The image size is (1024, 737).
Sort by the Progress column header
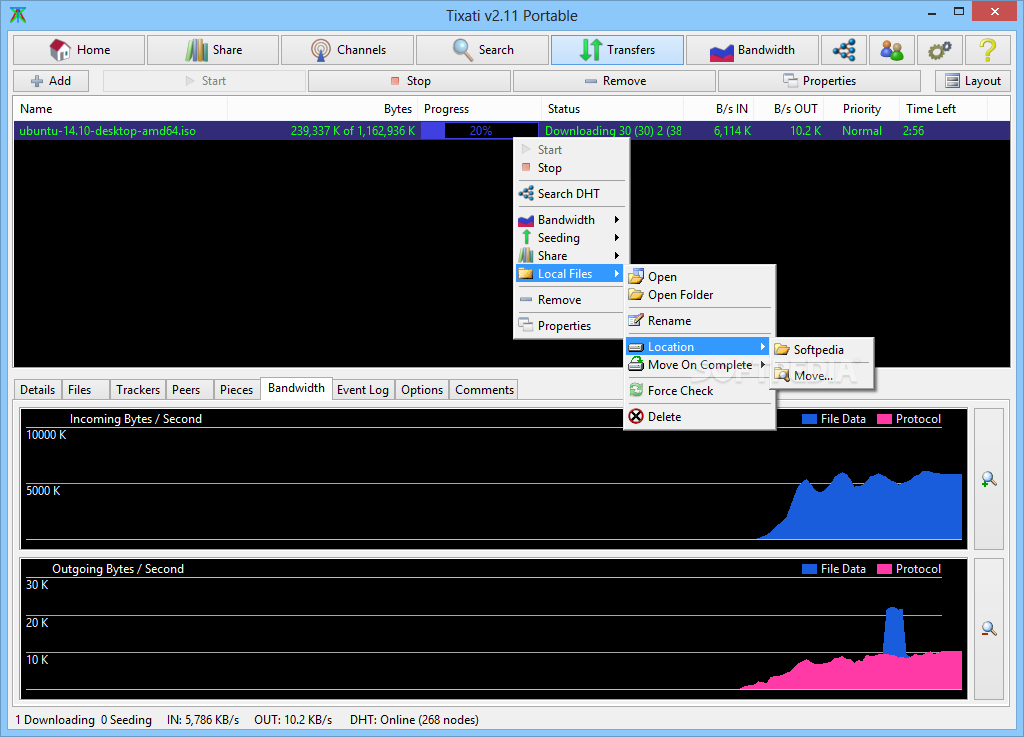[x=479, y=109]
